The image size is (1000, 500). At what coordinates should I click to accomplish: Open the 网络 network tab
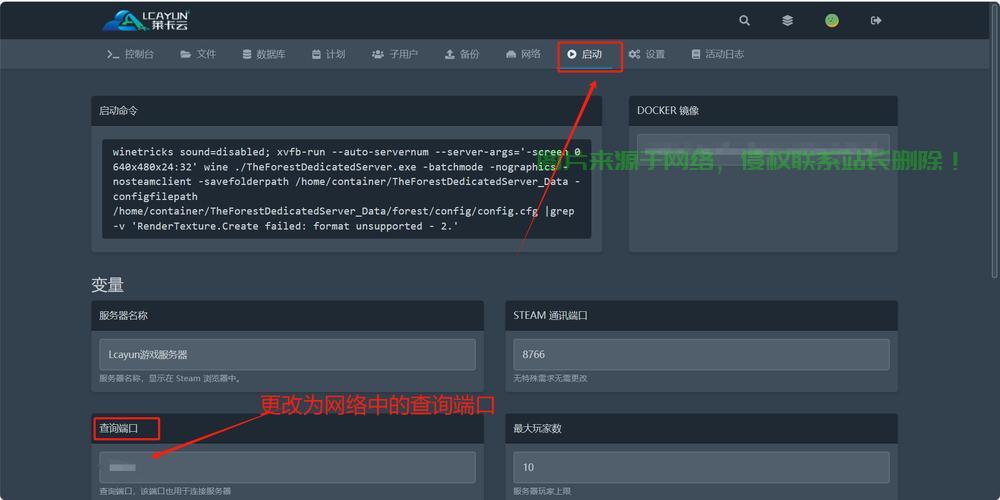pyautogui.click(x=524, y=54)
